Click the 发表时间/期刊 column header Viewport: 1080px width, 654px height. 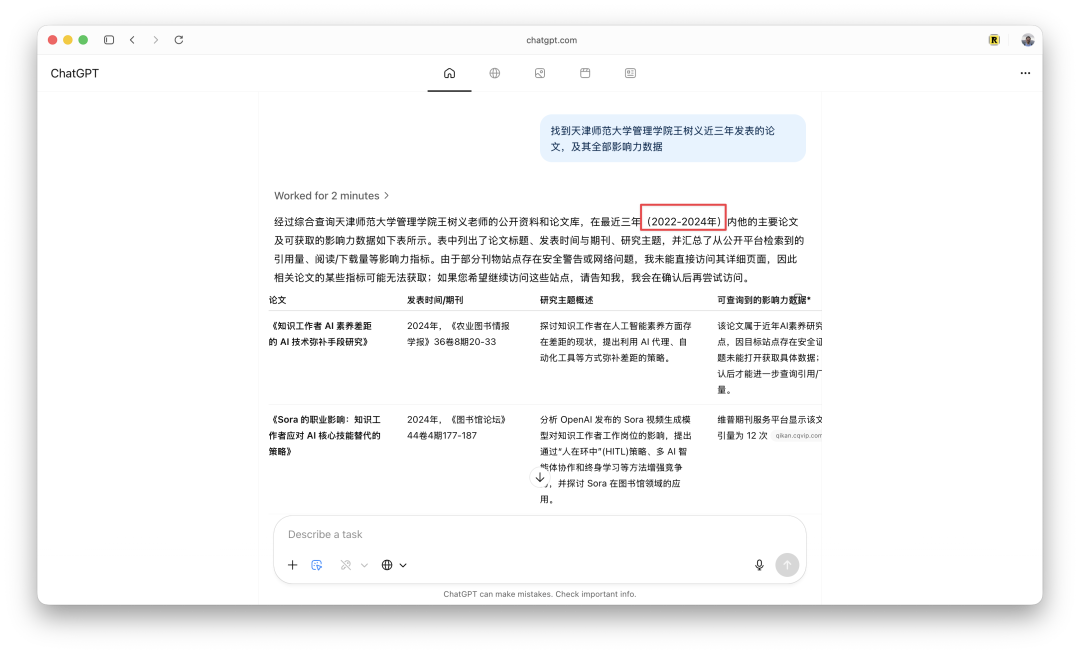tap(435, 300)
